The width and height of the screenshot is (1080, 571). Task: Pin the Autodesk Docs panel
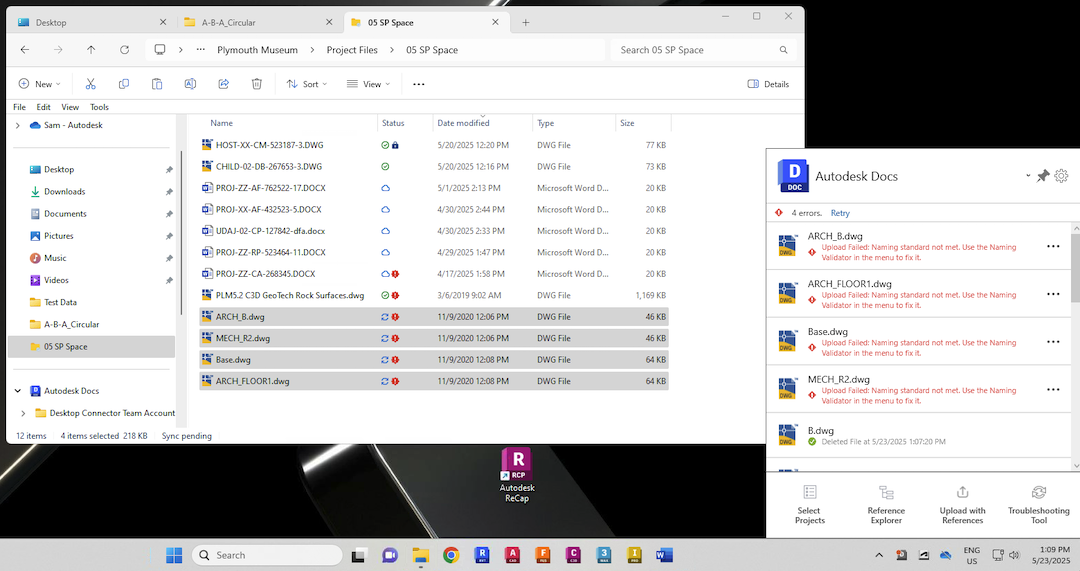point(1043,176)
